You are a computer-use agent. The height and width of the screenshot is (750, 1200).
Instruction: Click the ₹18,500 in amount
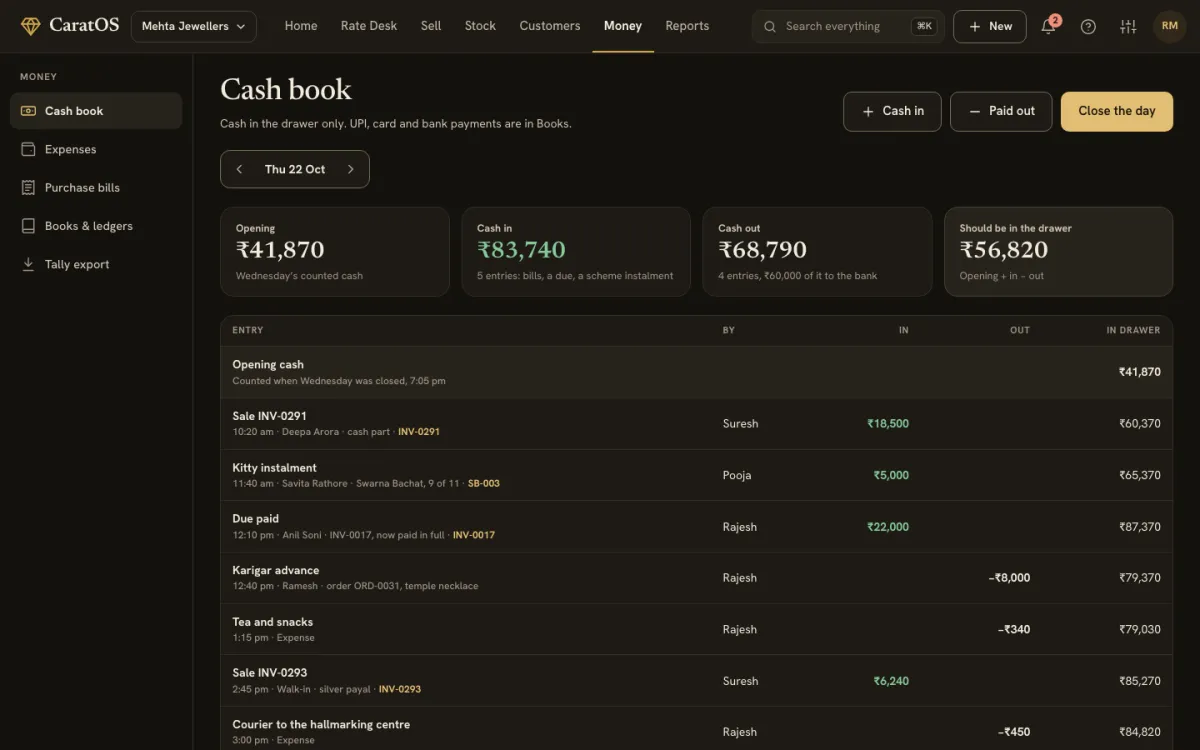click(888, 424)
